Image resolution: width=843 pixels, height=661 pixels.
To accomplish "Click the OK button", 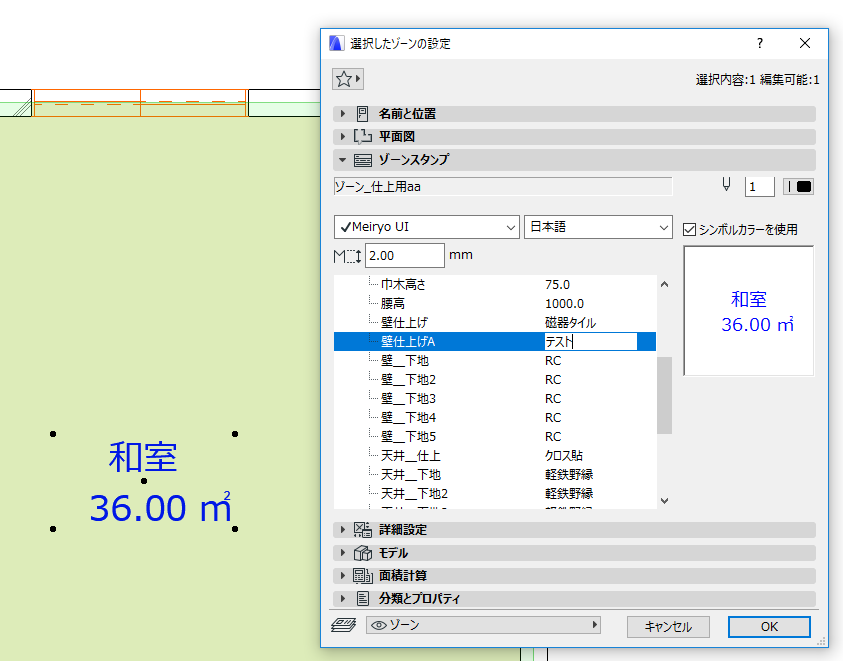I will pos(769,627).
